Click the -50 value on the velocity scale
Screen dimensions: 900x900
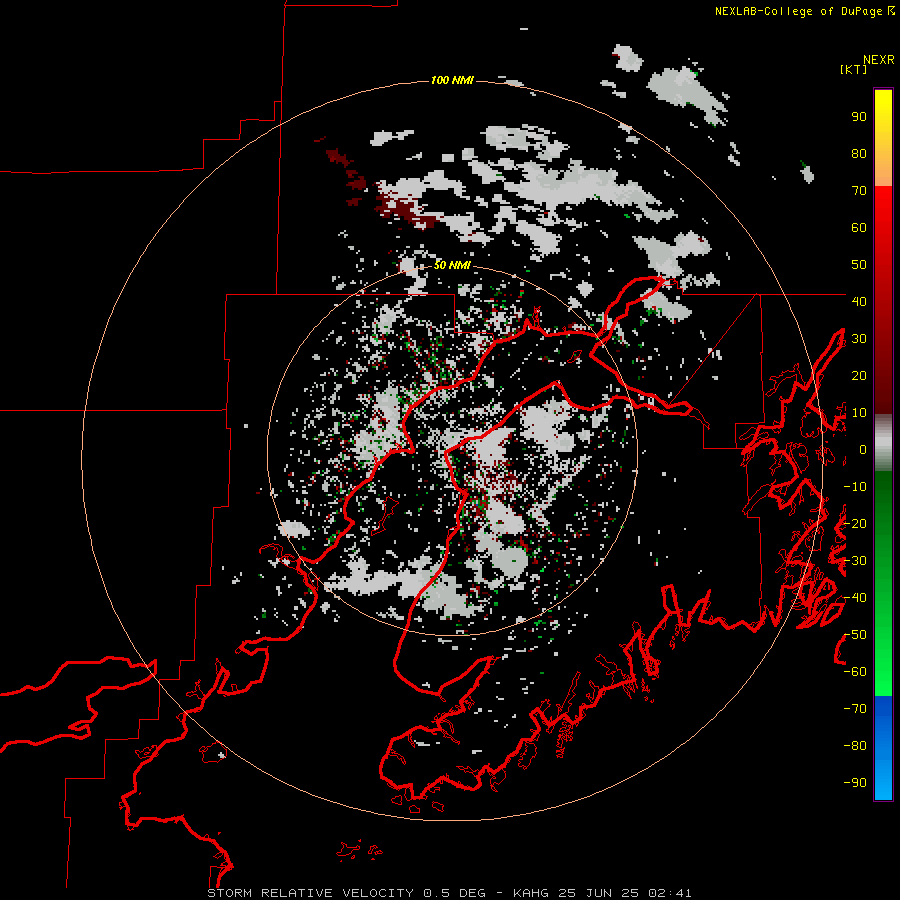click(x=855, y=635)
